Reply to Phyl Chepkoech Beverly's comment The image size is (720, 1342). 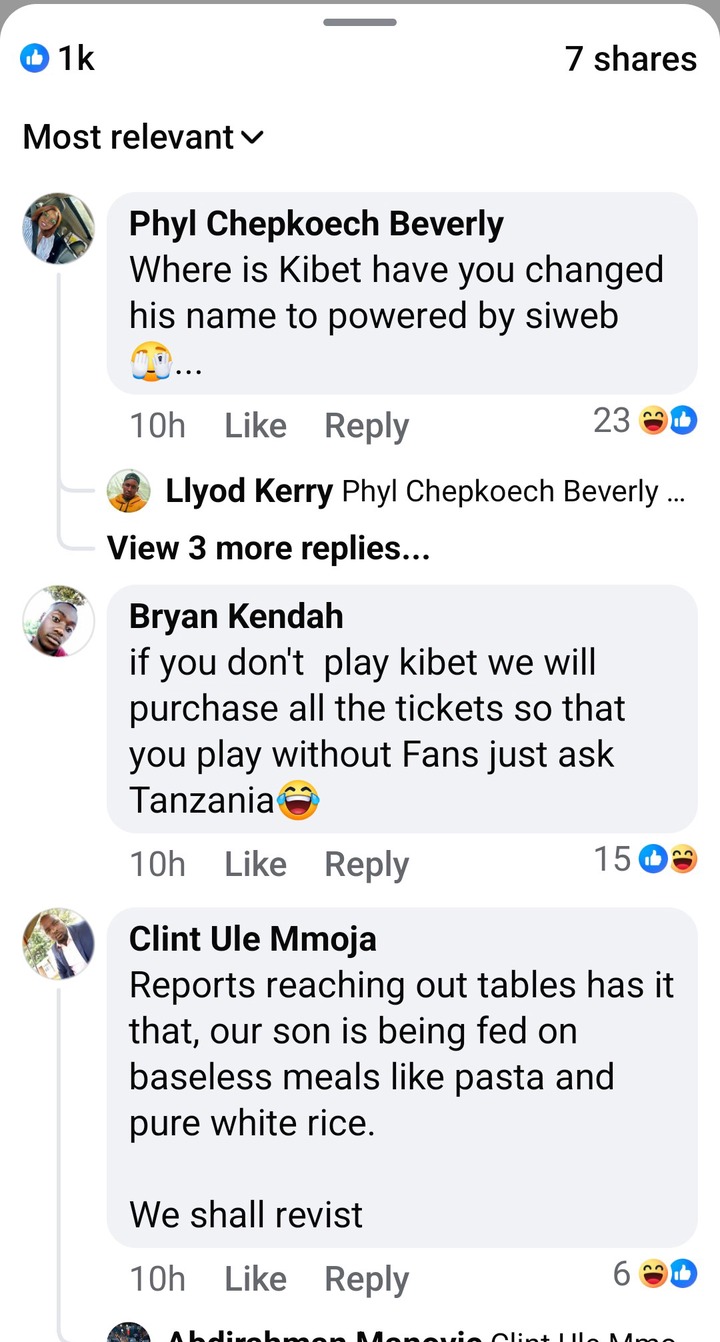366,426
